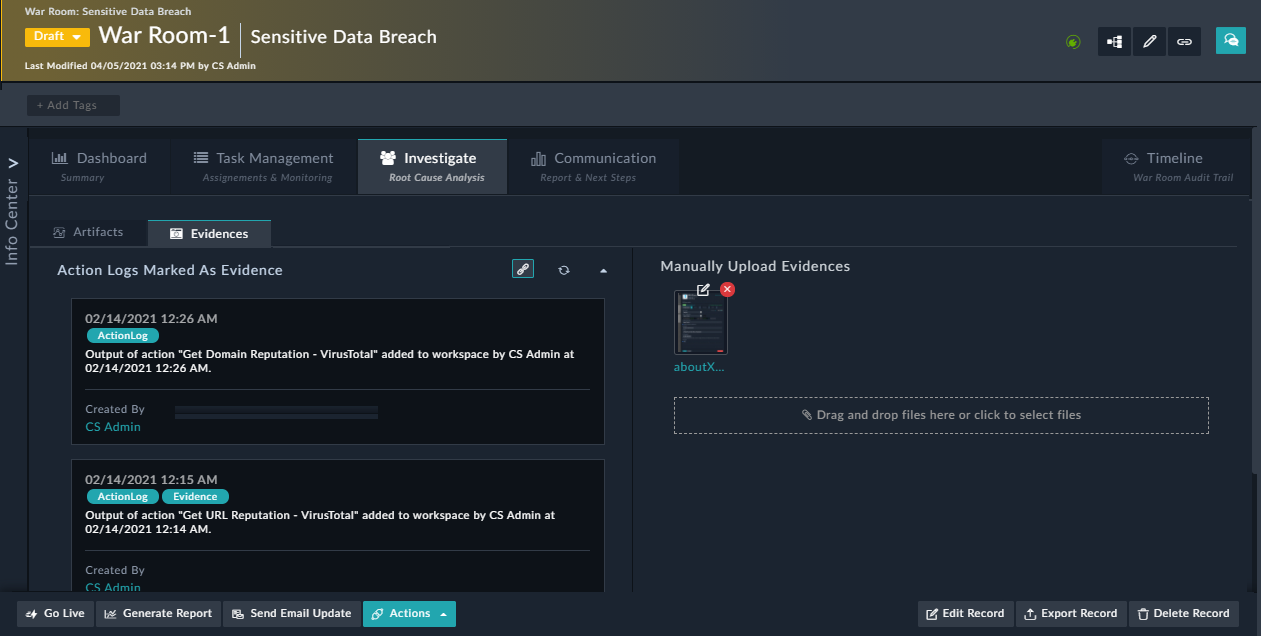This screenshot has width=1261, height=636.
Task: Click the link icon in the war room header
Action: [1184, 41]
